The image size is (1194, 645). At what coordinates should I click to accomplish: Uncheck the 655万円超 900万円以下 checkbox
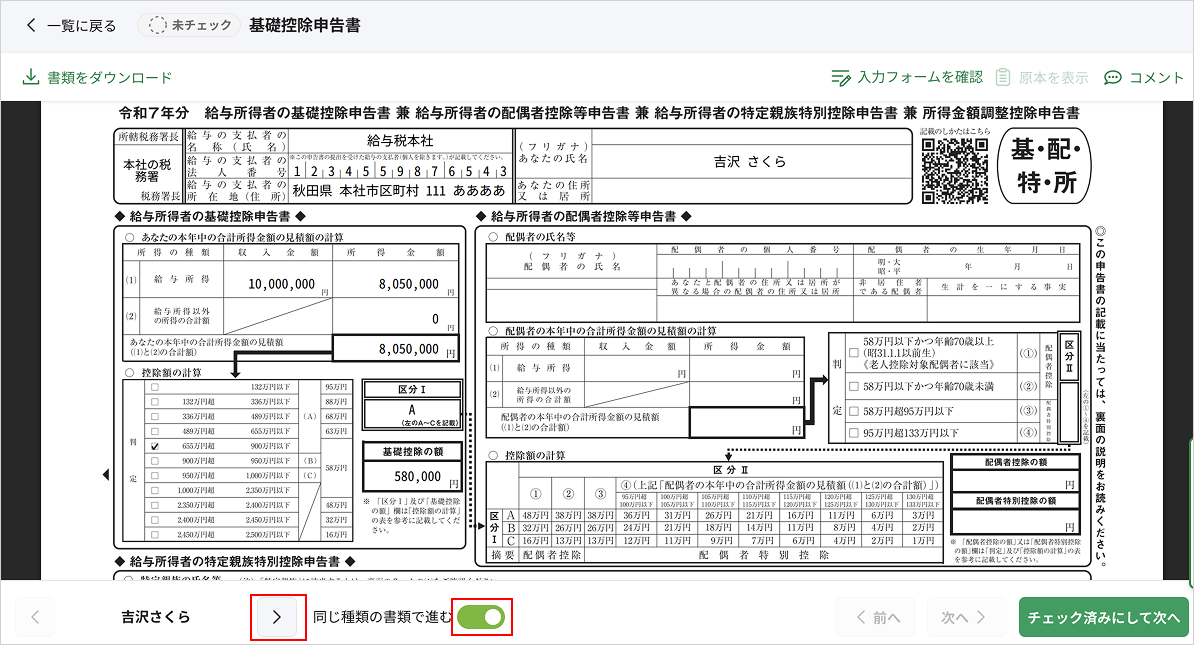point(153,445)
